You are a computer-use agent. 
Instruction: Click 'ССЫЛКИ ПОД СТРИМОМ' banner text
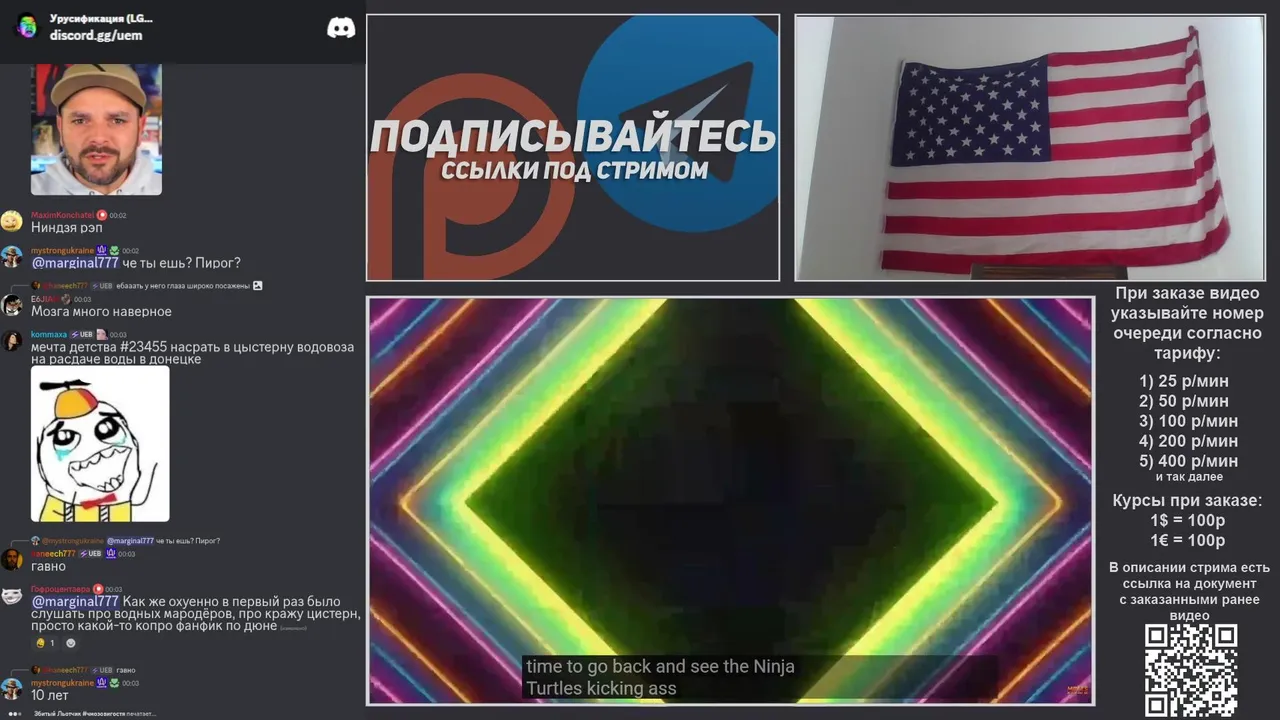click(x=574, y=171)
